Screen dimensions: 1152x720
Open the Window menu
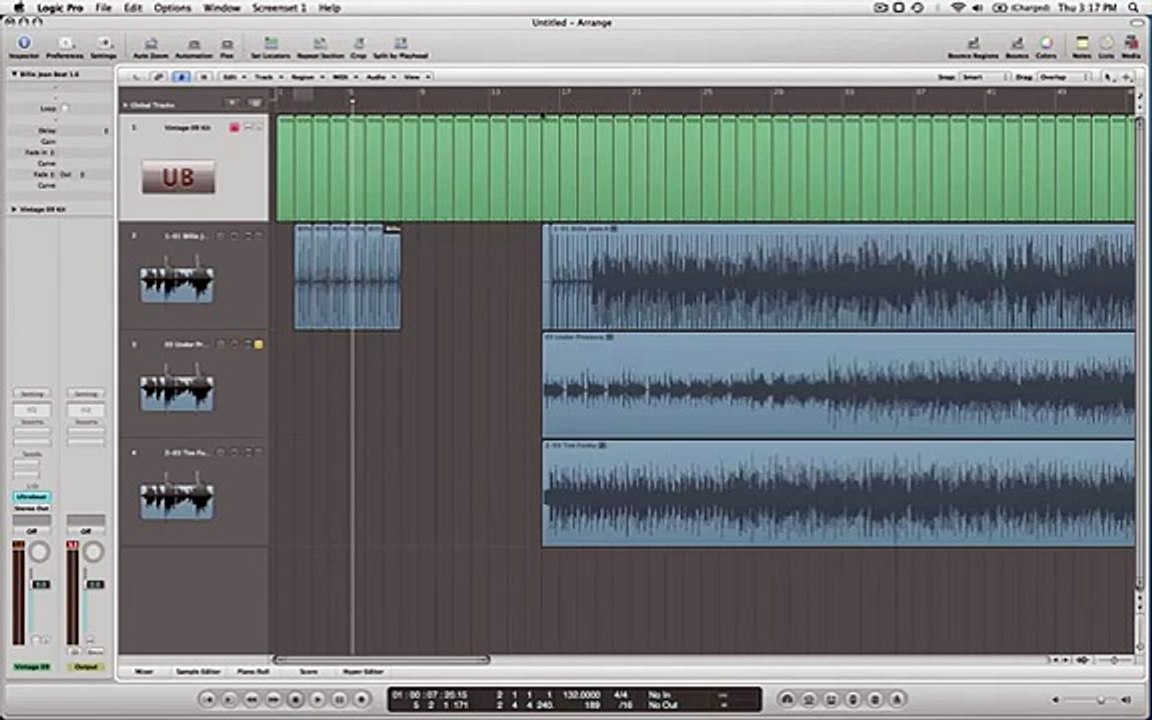[x=222, y=7]
